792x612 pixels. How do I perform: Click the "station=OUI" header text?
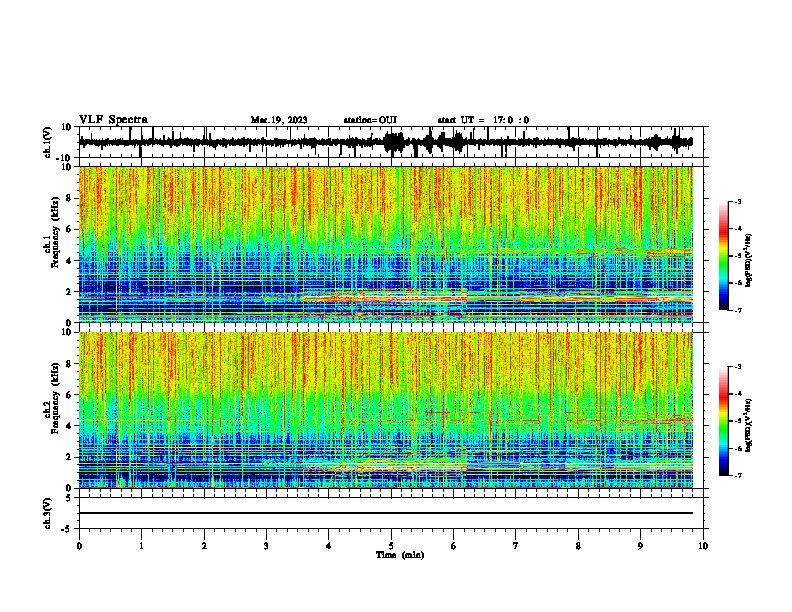point(370,120)
